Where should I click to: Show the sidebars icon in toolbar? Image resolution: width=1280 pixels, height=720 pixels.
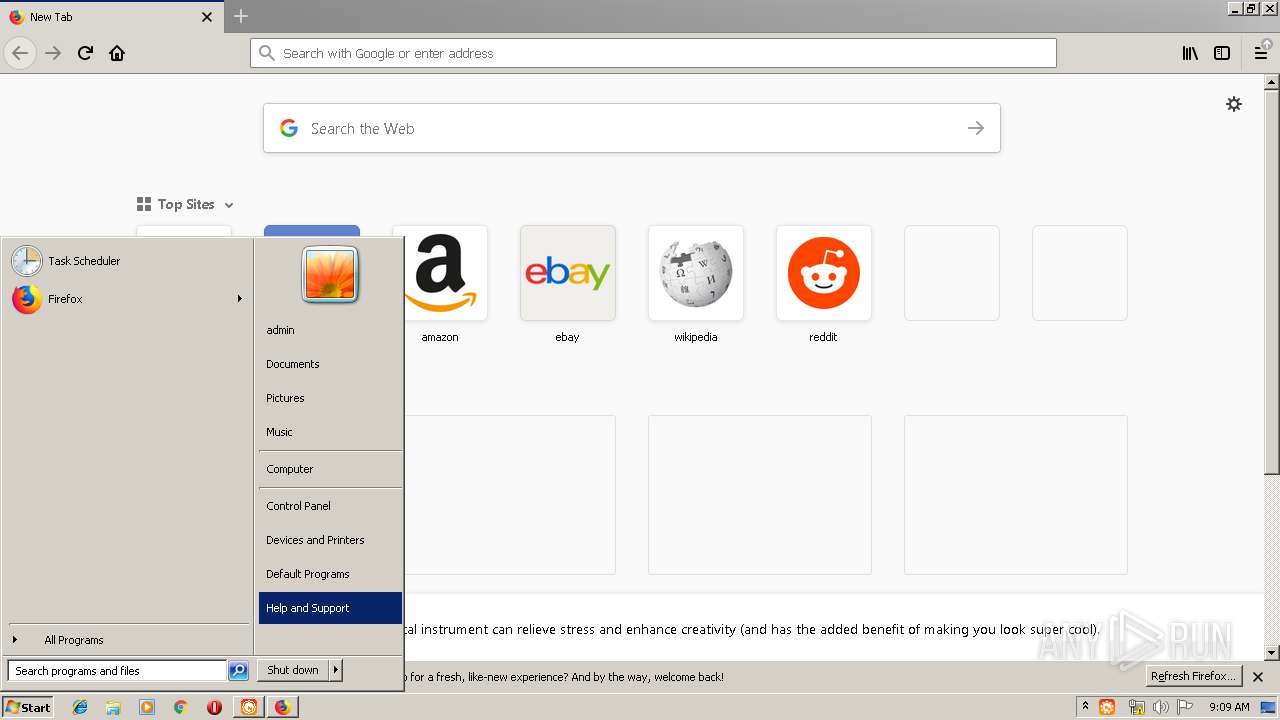coord(1222,53)
